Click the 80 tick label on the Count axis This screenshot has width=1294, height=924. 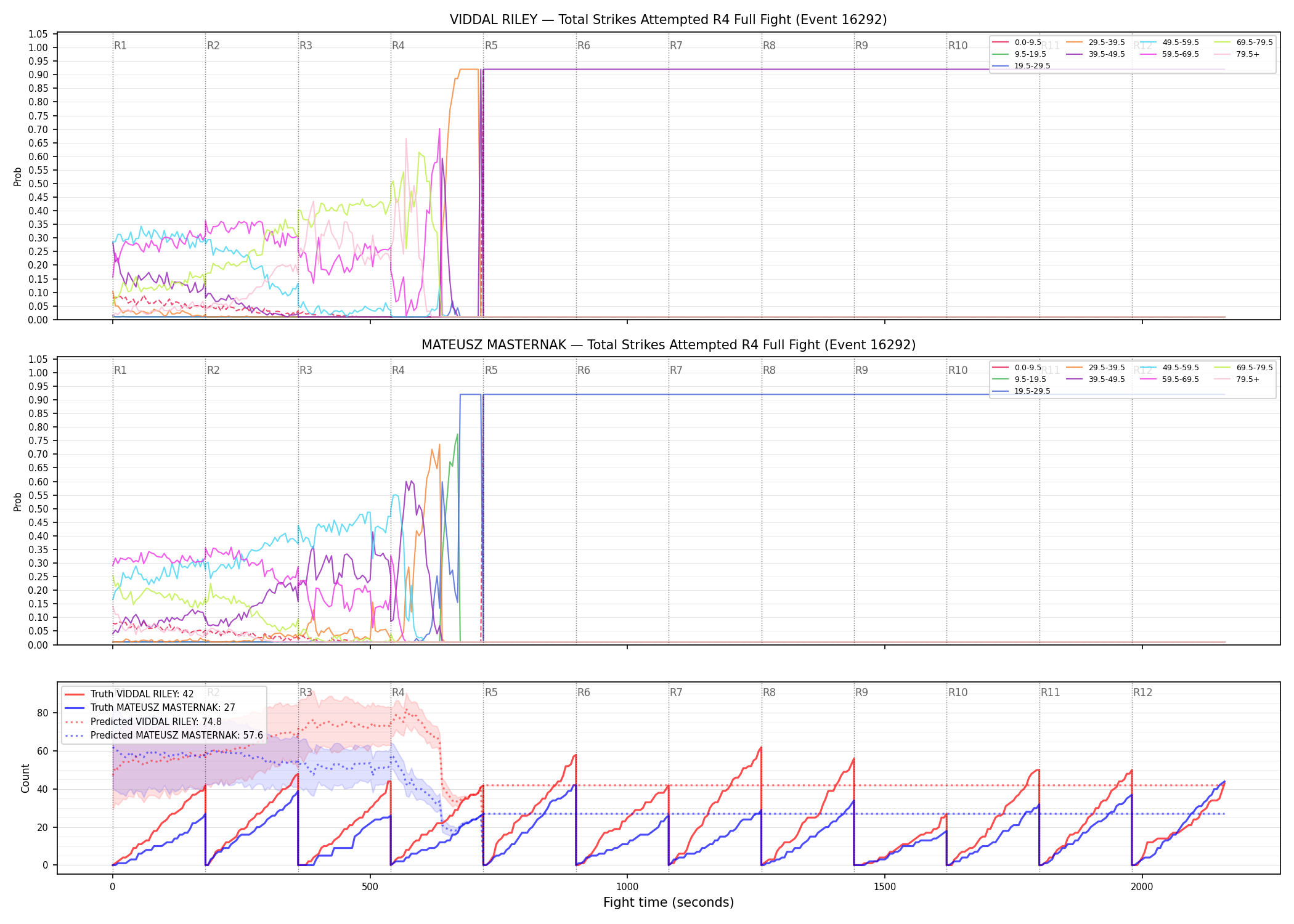(x=43, y=713)
